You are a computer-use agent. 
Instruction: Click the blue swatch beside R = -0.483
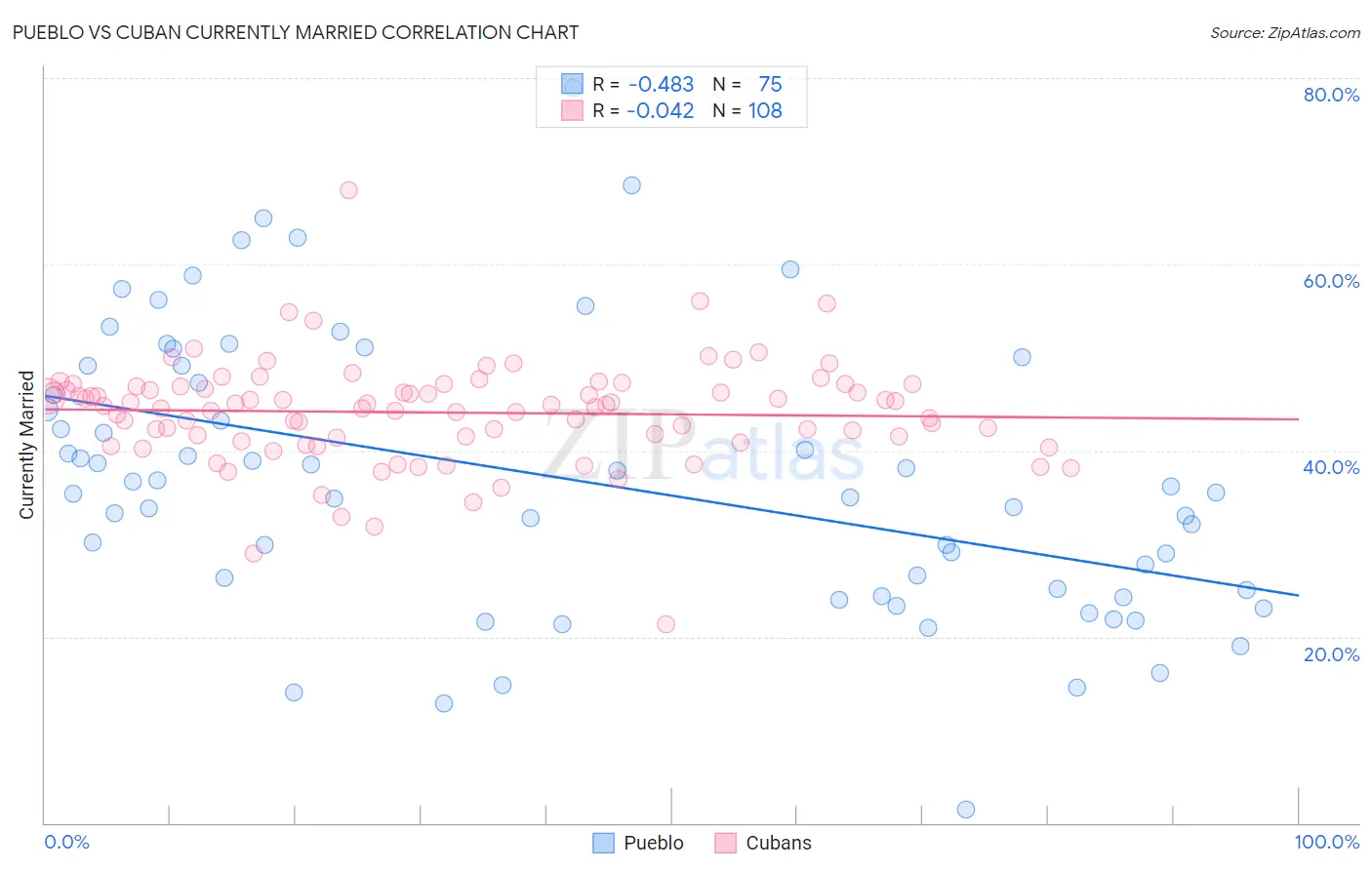pos(572,84)
